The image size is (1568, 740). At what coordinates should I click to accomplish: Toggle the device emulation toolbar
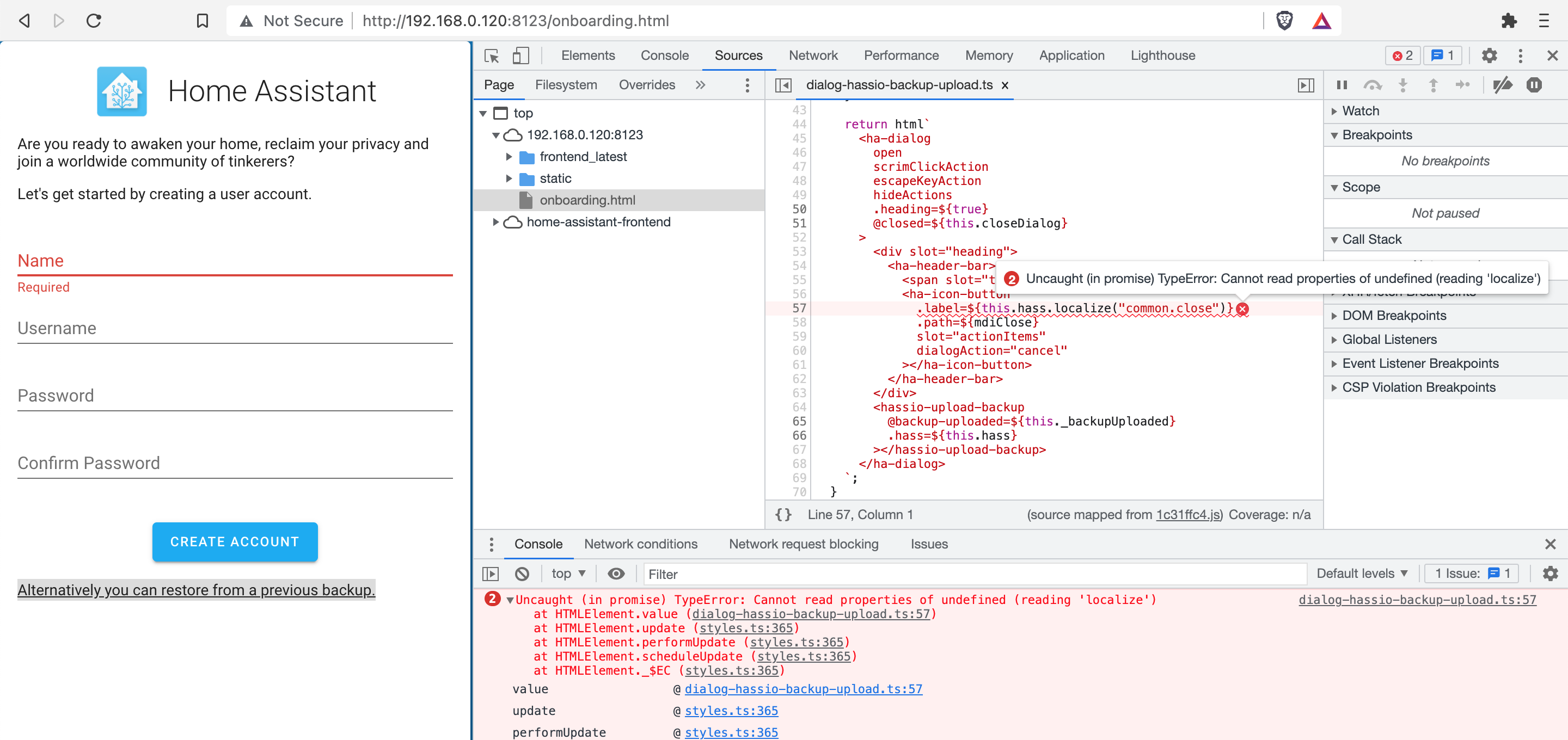pos(520,55)
